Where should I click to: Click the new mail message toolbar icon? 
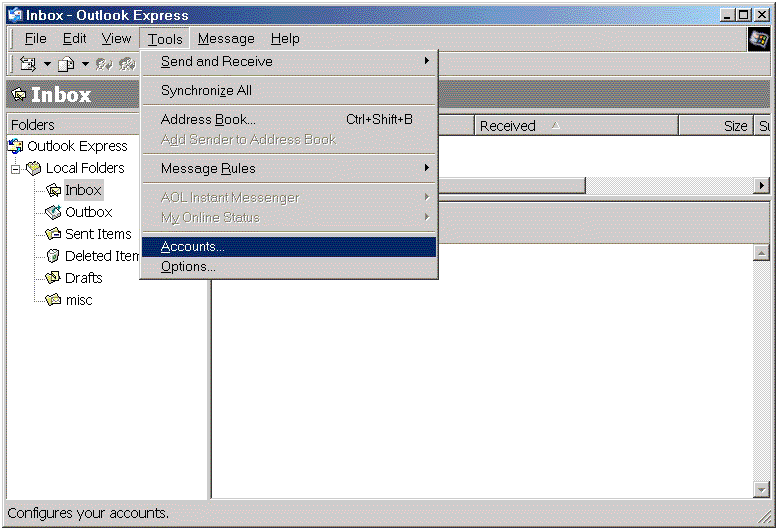[66, 64]
